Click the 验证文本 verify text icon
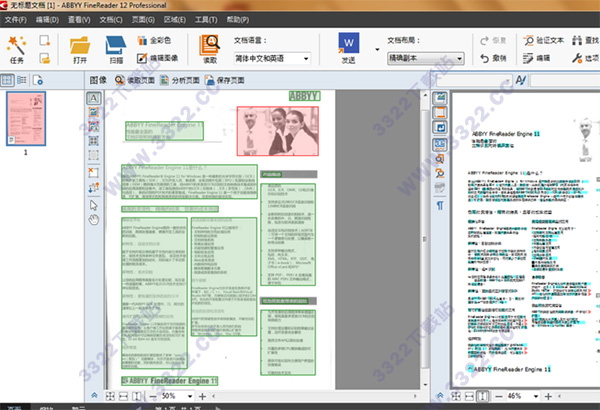Image resolution: width=600 pixels, height=410 pixels. [529, 40]
